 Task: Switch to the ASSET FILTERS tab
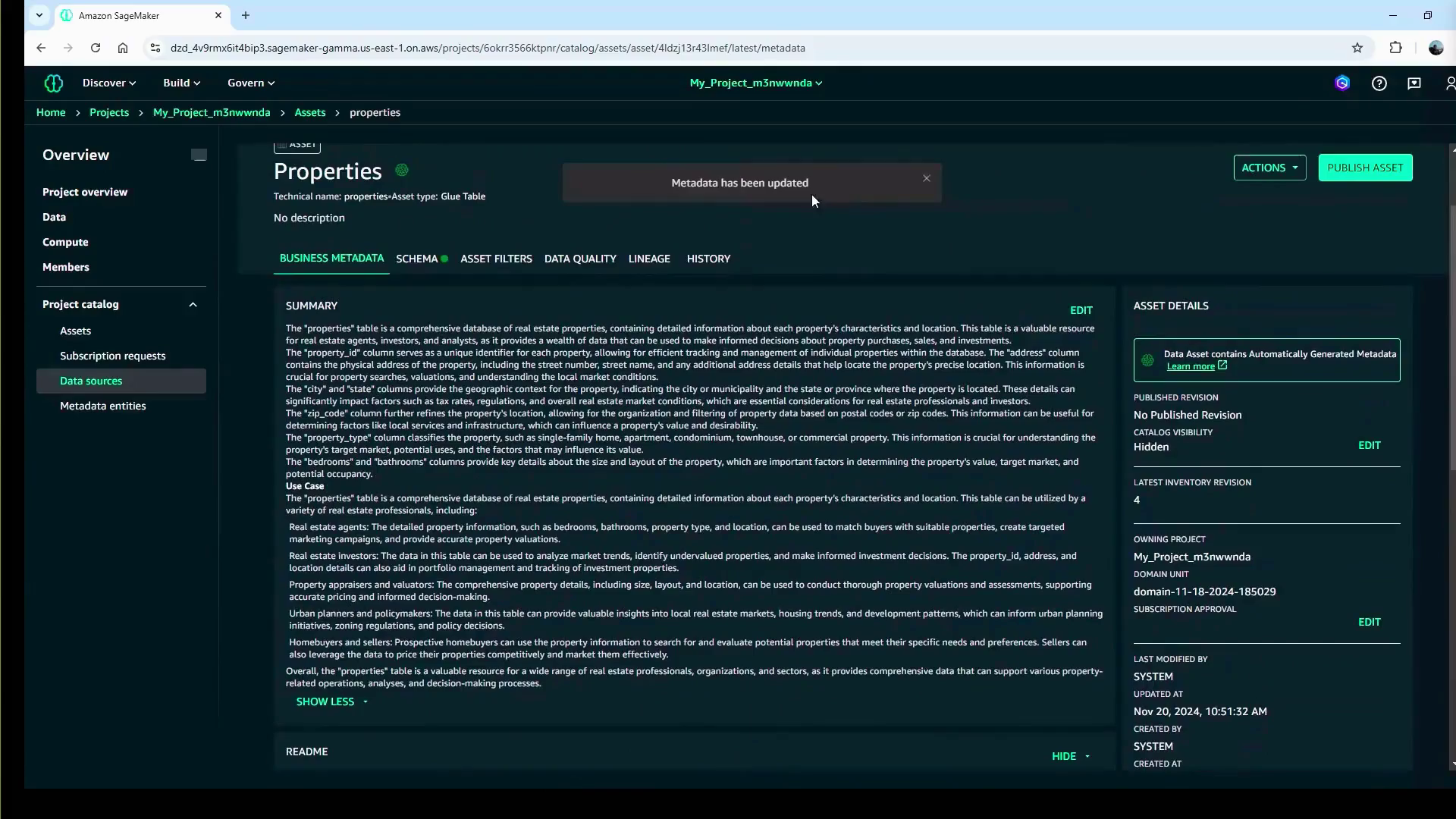pos(496,259)
